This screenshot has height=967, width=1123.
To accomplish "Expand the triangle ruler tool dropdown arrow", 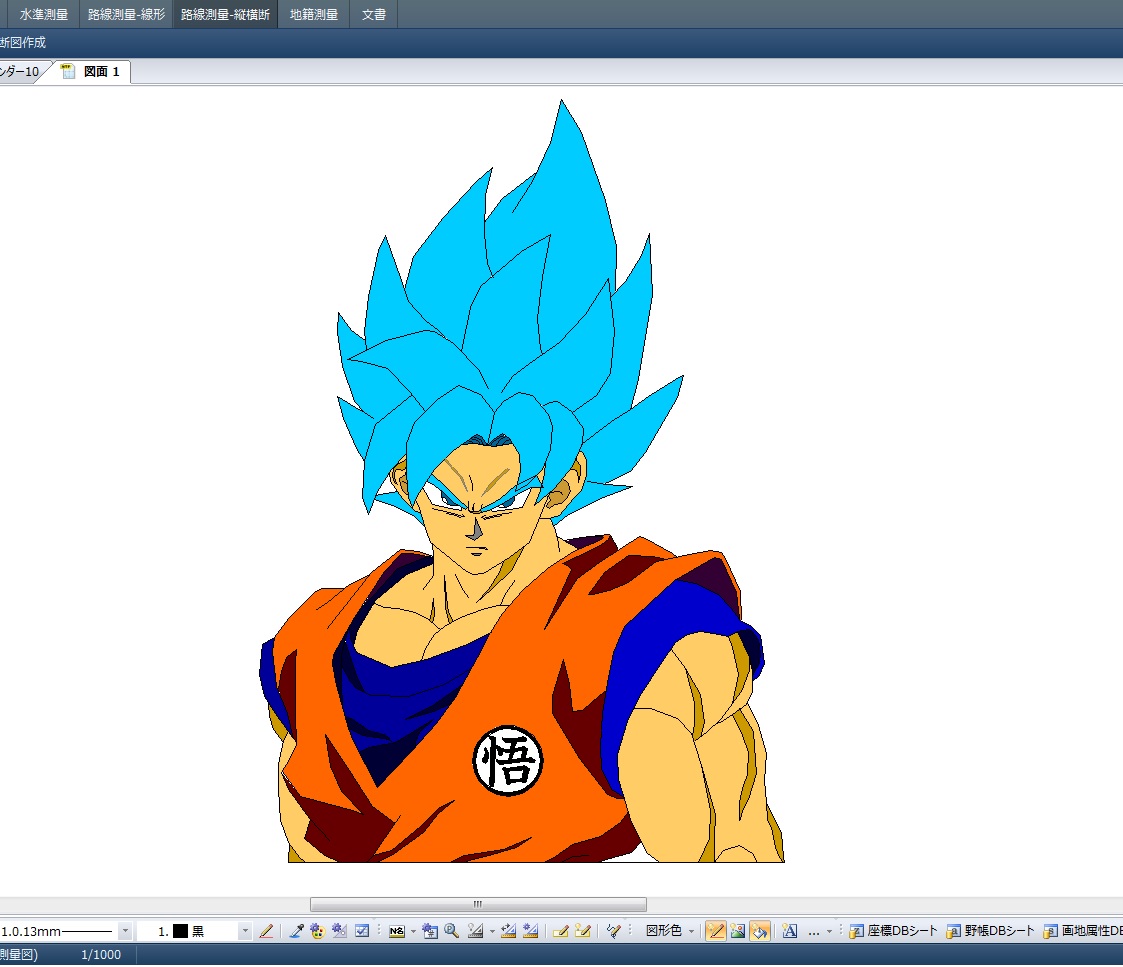I will point(492,931).
